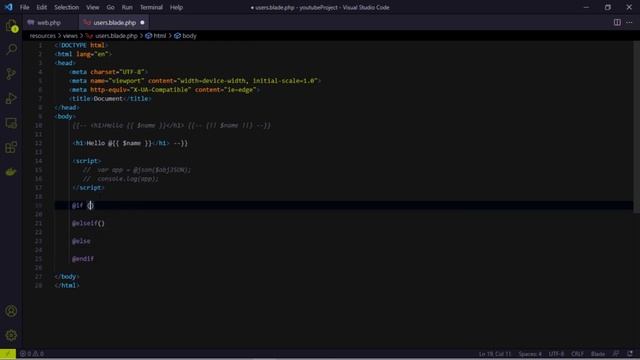
Task: Click the feedback icon in status bar
Action: point(616,353)
